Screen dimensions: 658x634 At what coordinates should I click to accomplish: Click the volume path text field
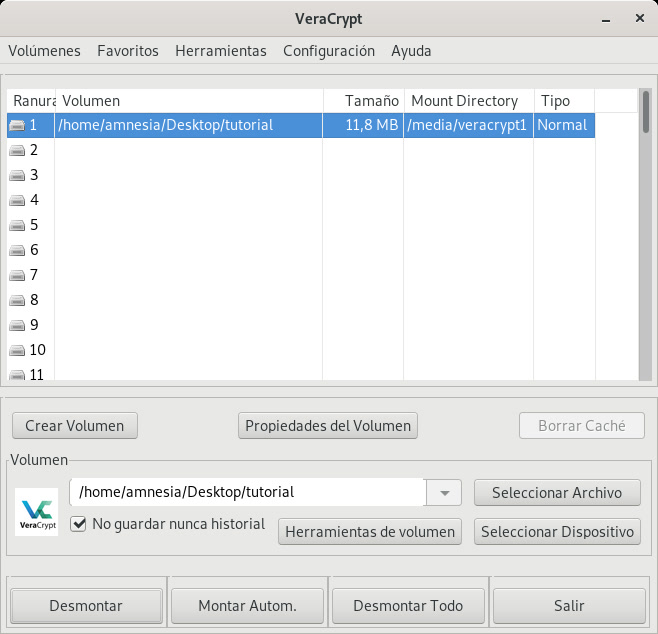(250, 492)
